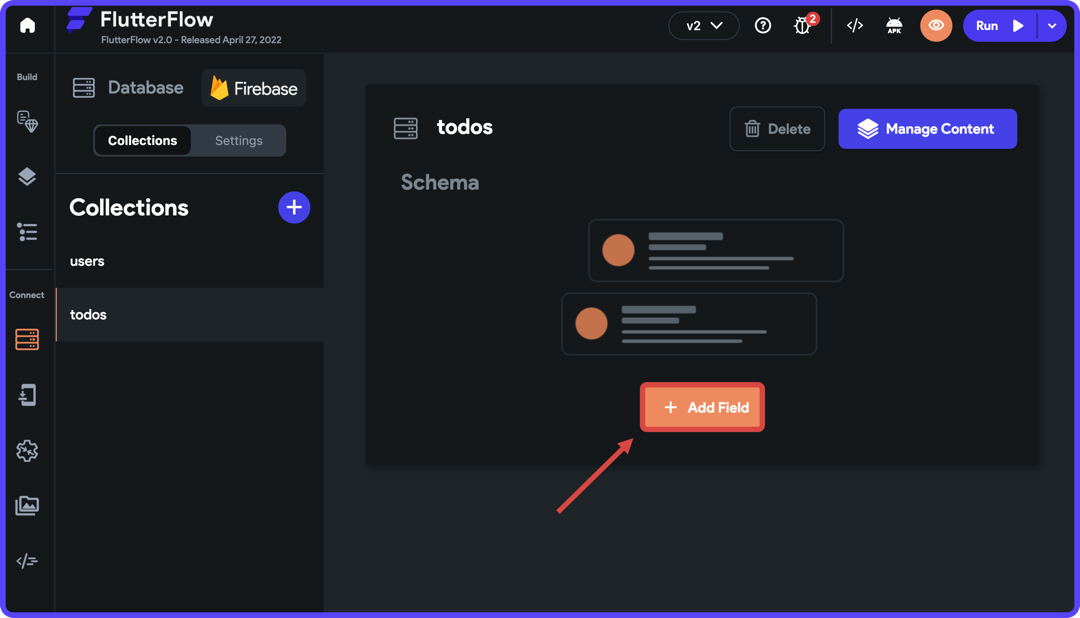Open the FlutterFlow home screen icon
The image size is (1080, 618).
(x=27, y=25)
